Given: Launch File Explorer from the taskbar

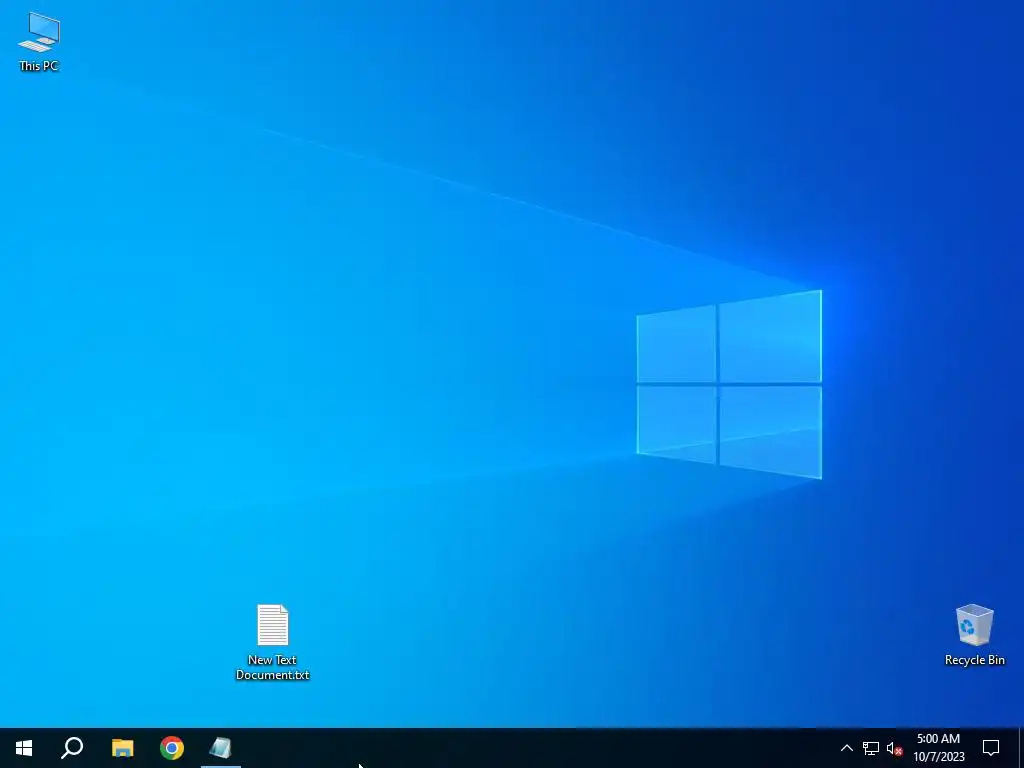Looking at the screenshot, I should pyautogui.click(x=122, y=748).
